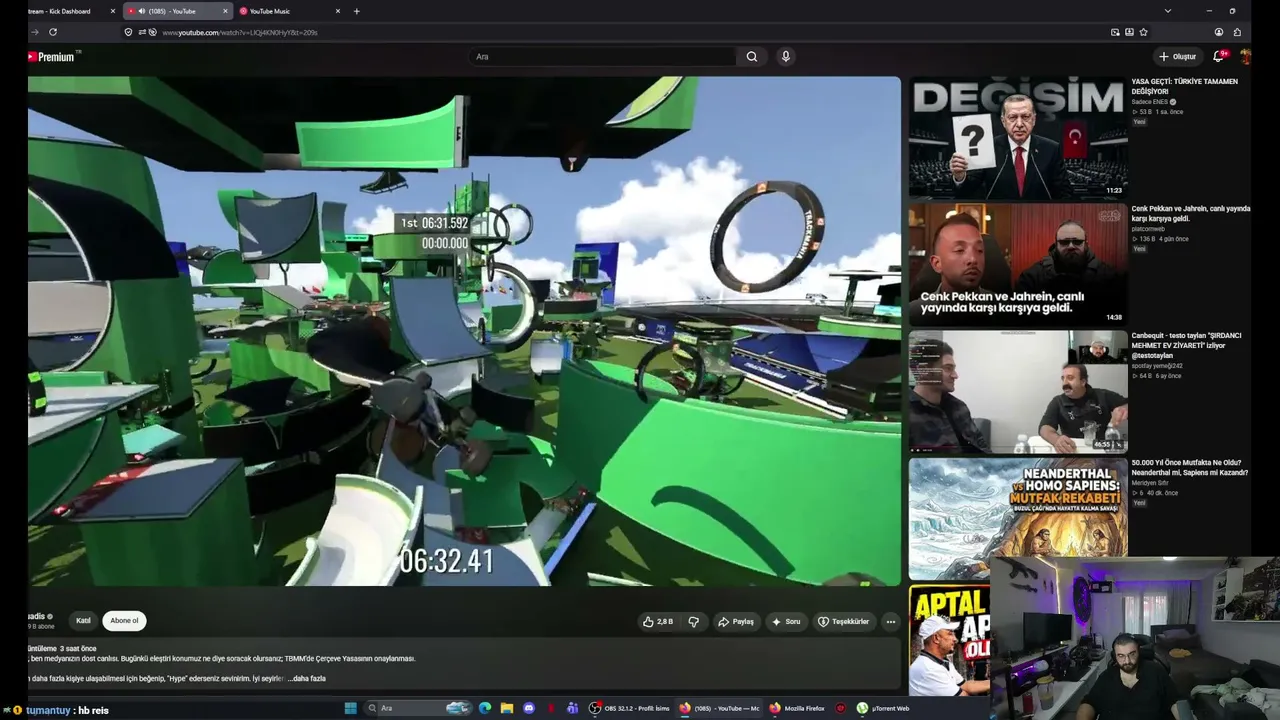Mute the tab via speaker icon
This screenshot has height=720, width=1280.
click(x=141, y=11)
